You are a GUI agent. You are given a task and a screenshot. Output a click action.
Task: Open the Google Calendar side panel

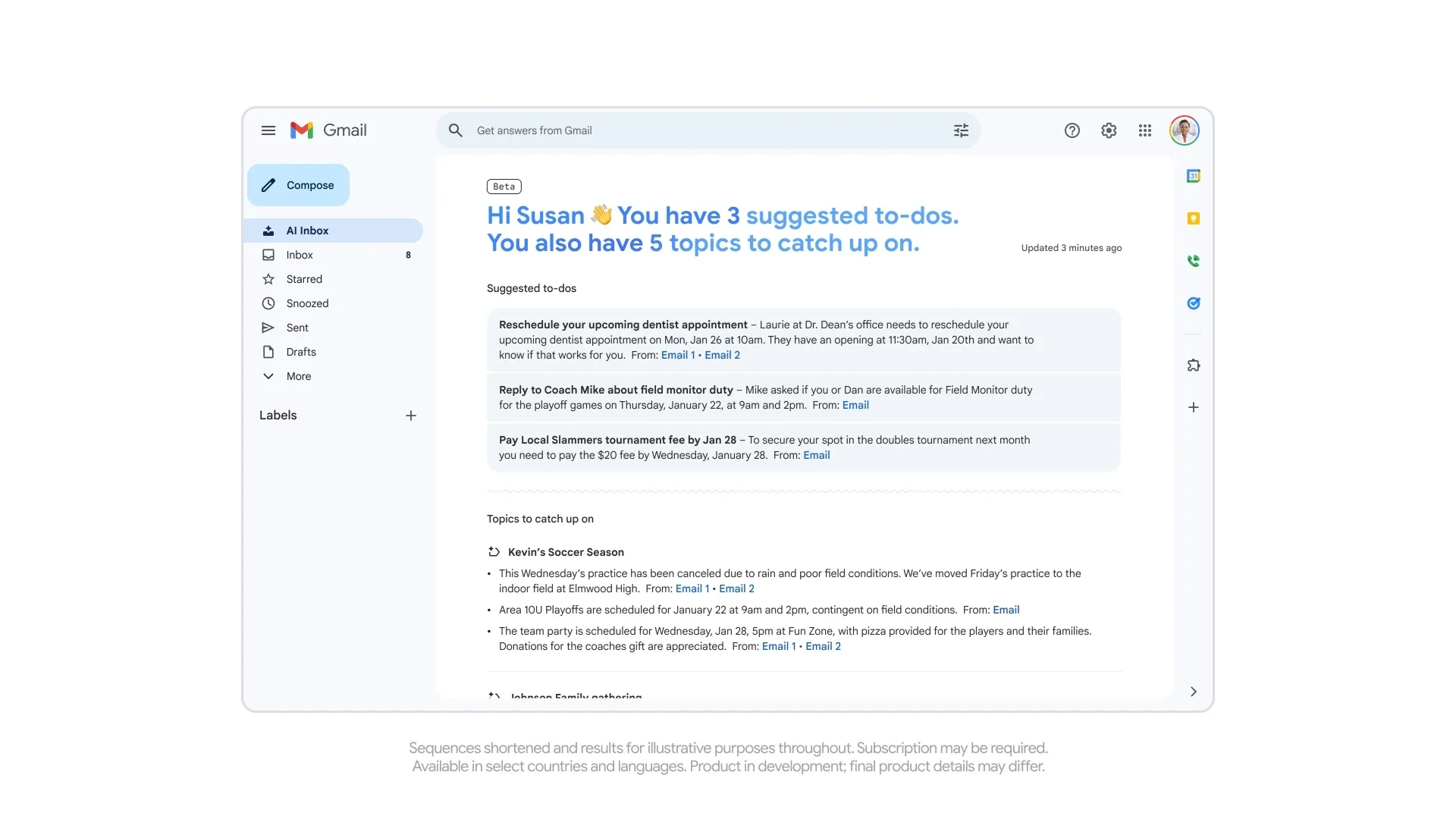tap(1194, 176)
